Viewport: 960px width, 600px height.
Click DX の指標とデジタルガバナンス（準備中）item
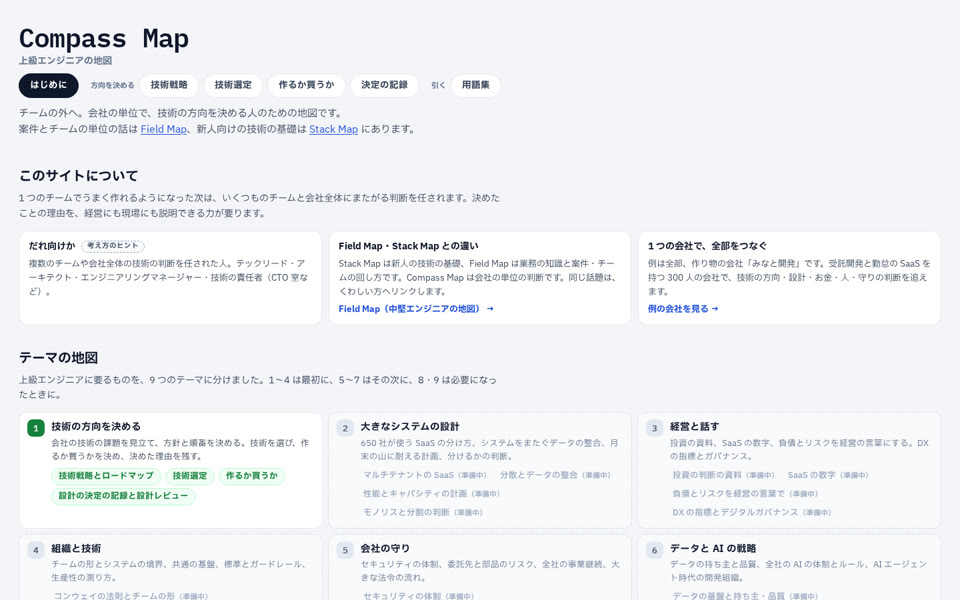tap(752, 512)
